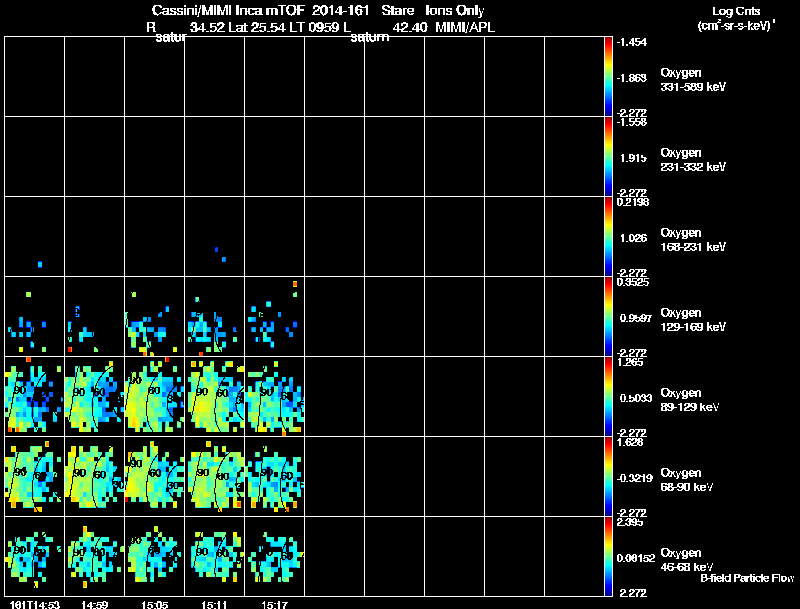The image size is (800, 609).
Task: Open the 68-90 keV image at 14:59
Action: (x=94, y=477)
